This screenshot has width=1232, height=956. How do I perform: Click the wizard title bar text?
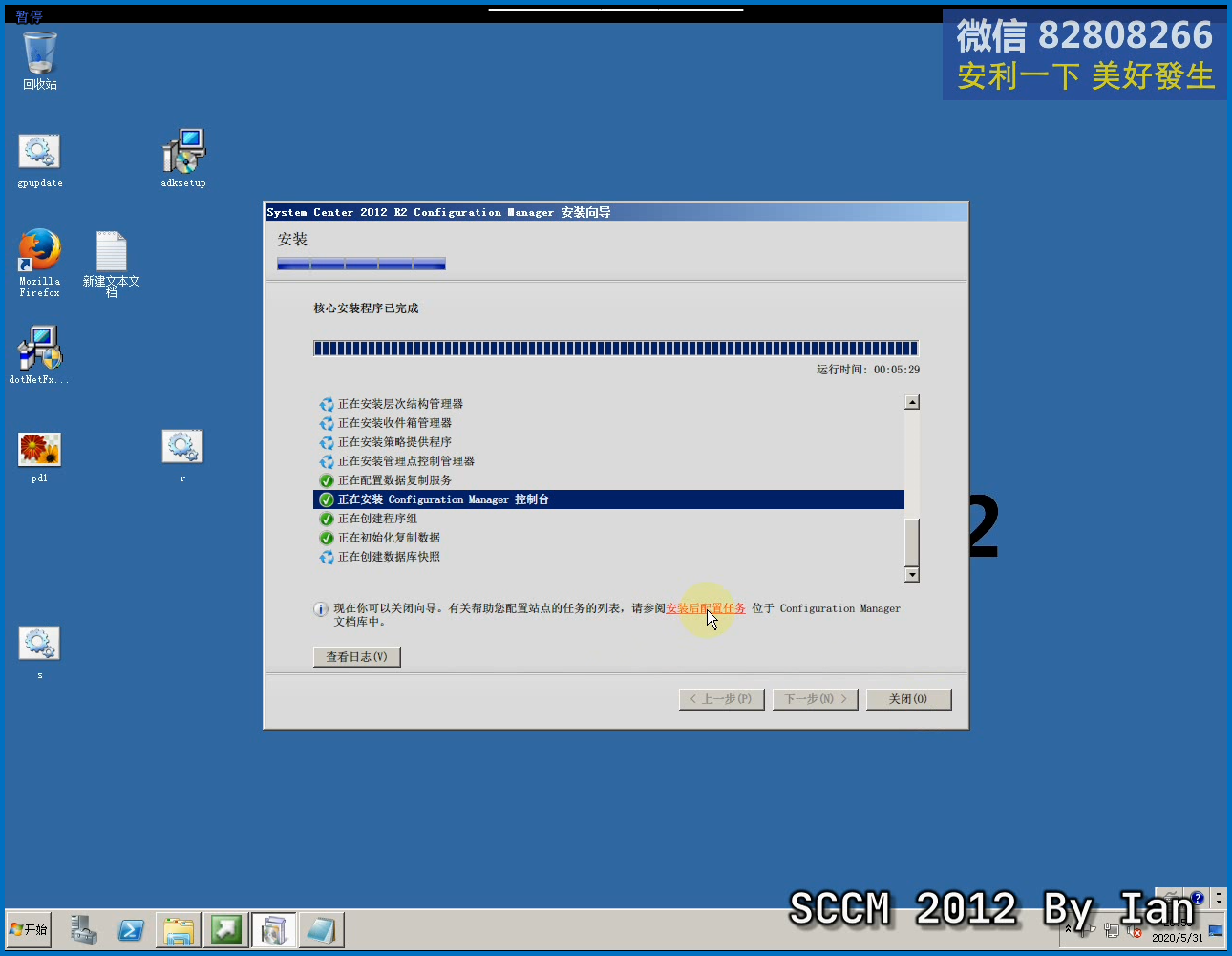[438, 212]
